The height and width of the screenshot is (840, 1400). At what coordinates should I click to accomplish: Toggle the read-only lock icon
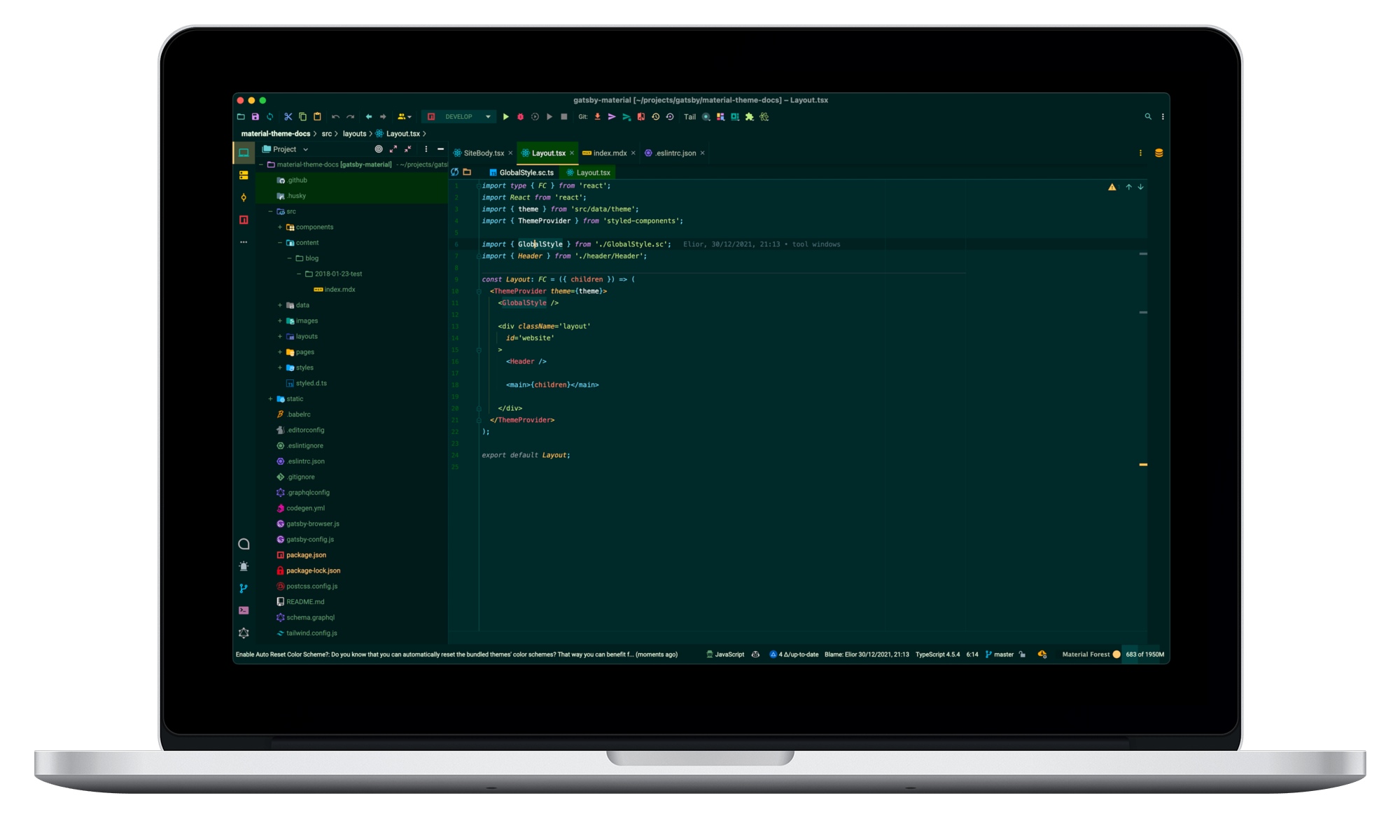click(1023, 654)
